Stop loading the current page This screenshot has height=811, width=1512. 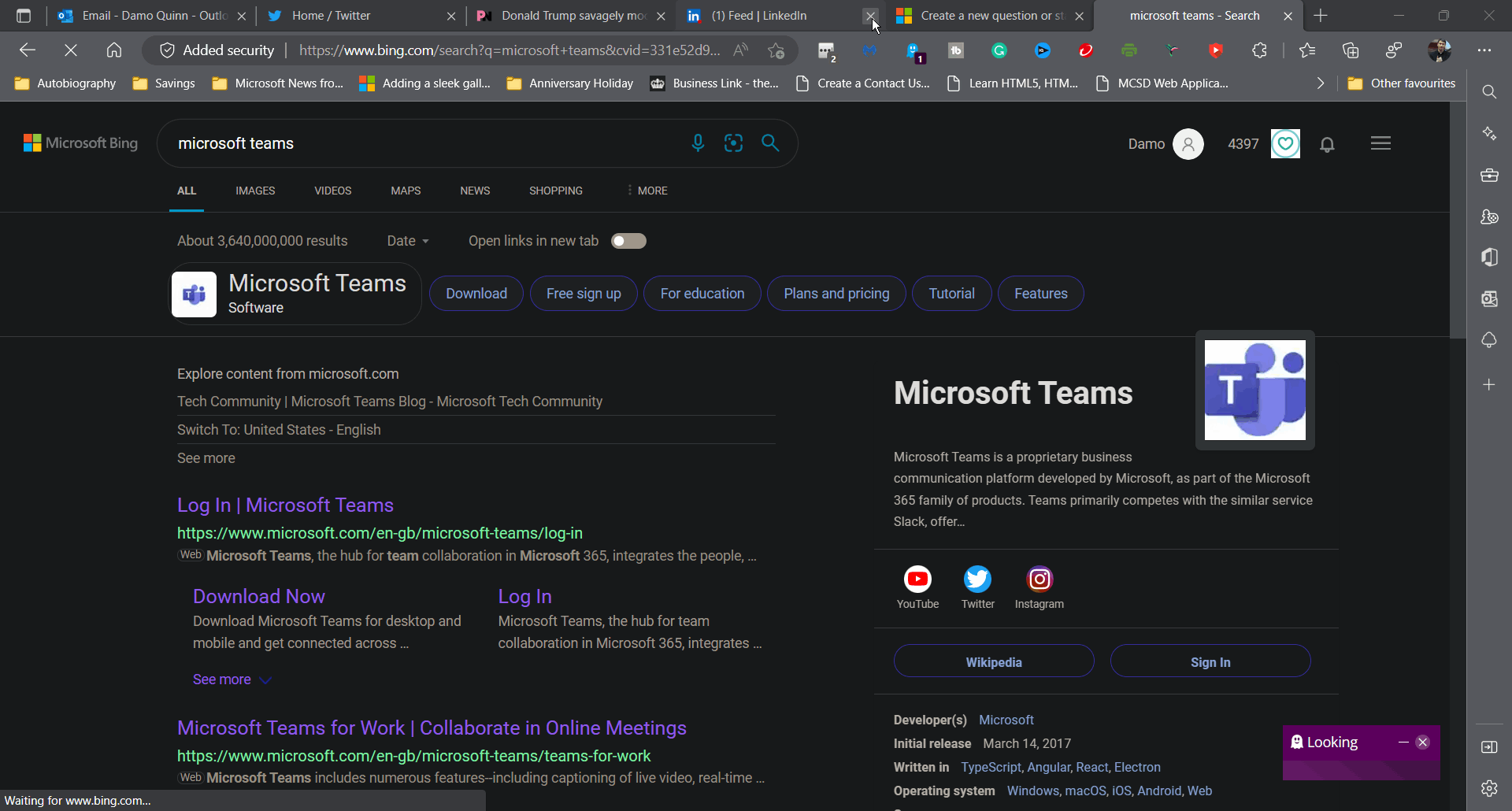tap(71, 50)
